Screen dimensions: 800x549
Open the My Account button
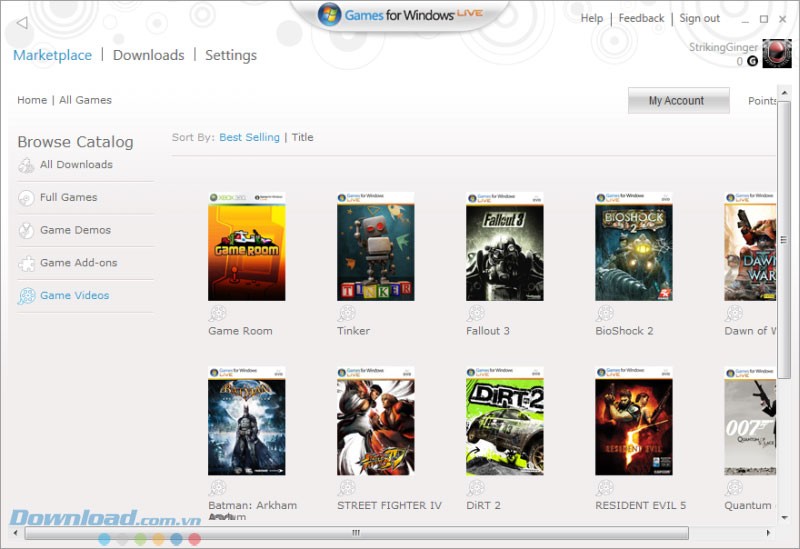point(679,101)
